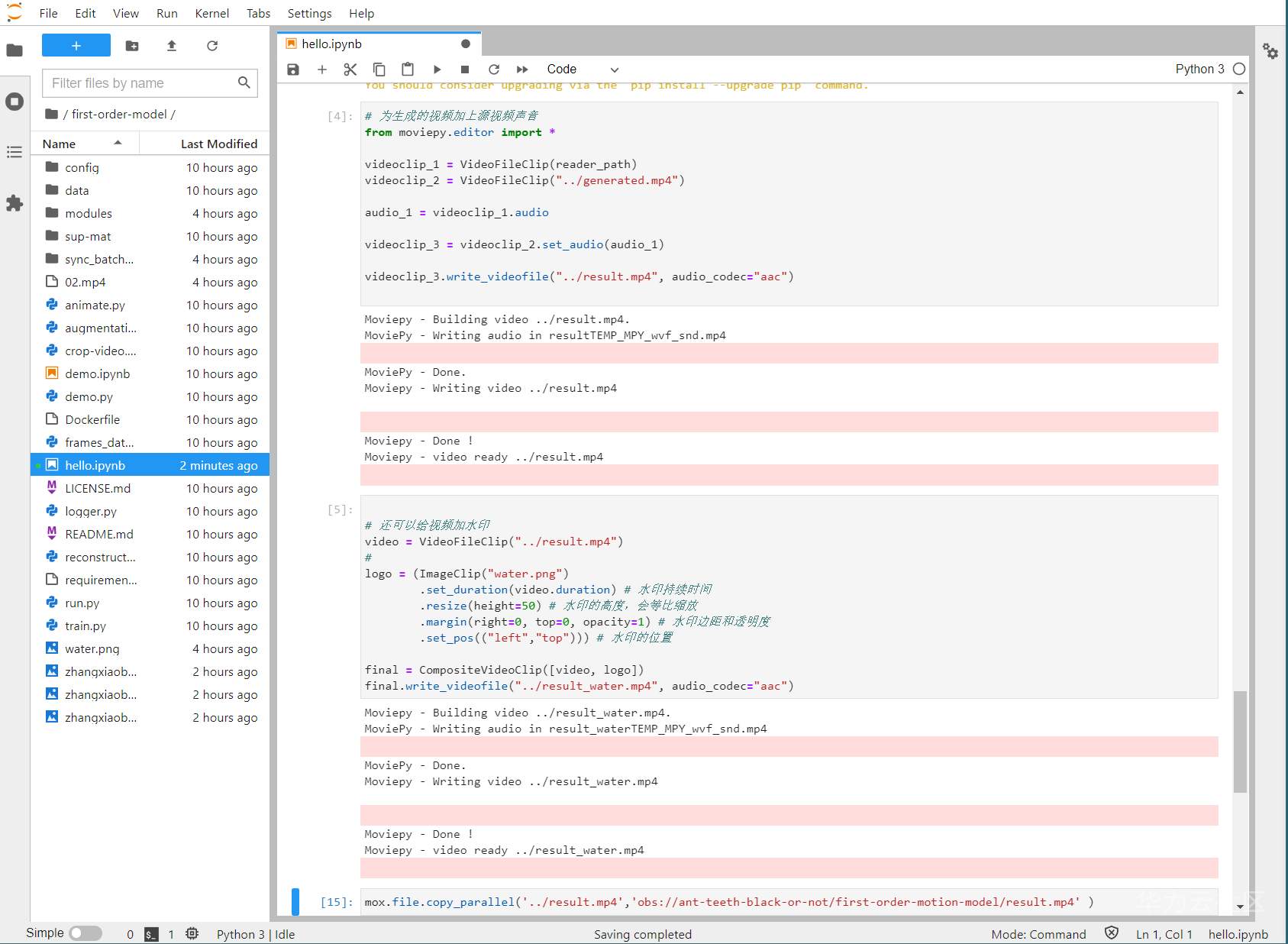Open the extension manager puzzle icon
This screenshot has height=944, width=1288.
pyautogui.click(x=15, y=203)
